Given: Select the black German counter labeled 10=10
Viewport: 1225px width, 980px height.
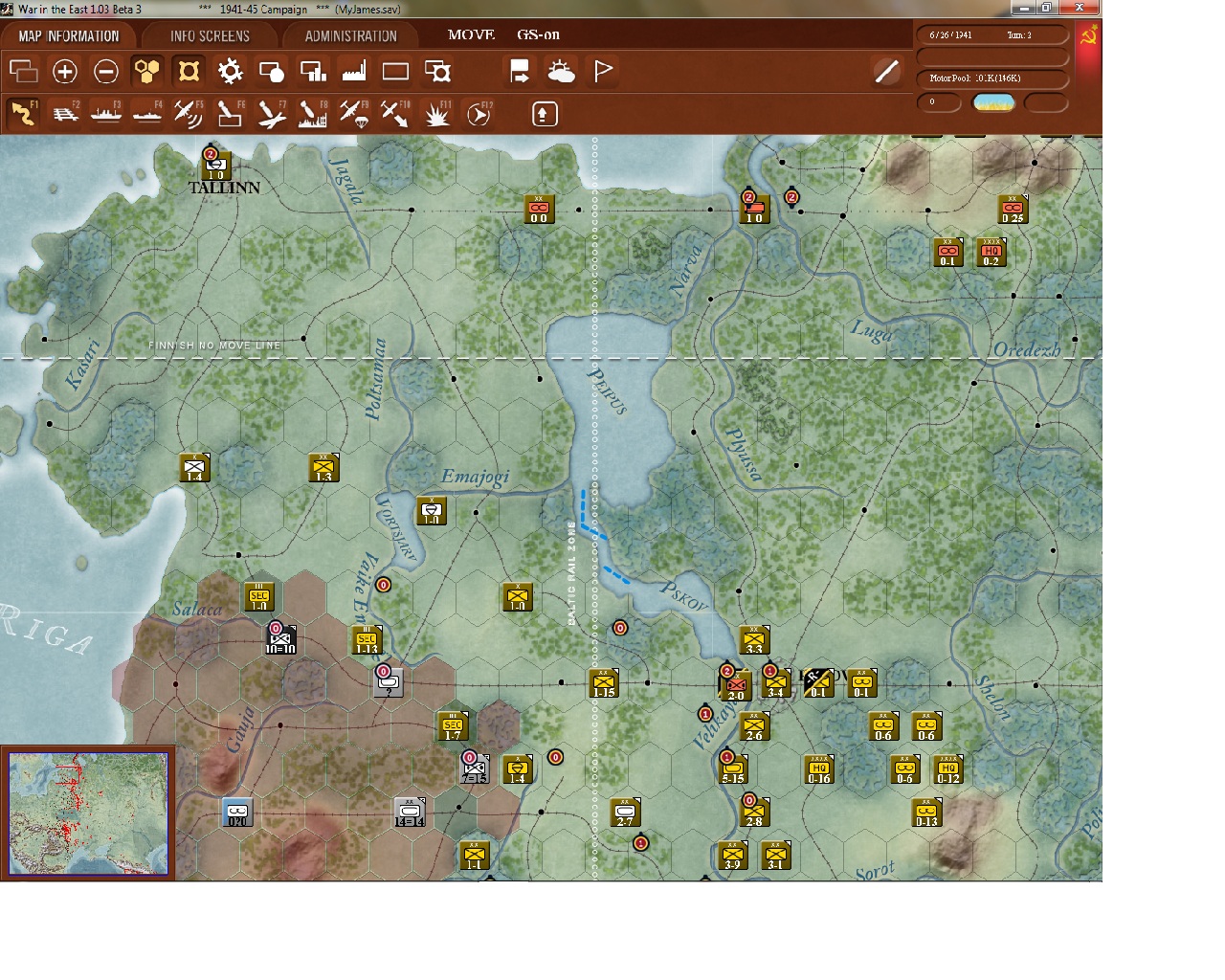Looking at the screenshot, I should (280, 639).
